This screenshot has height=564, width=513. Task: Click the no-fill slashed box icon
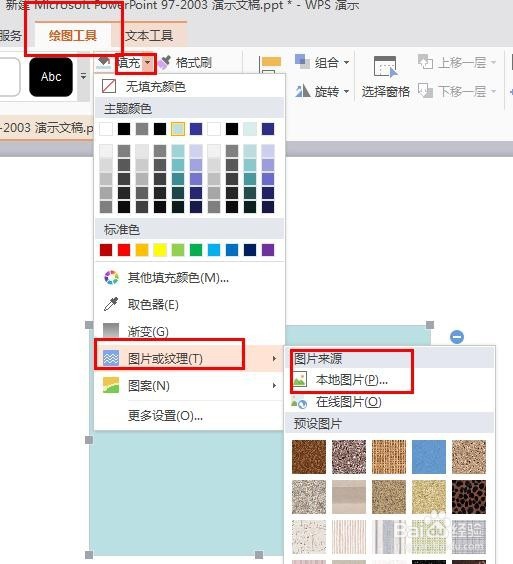[109, 86]
